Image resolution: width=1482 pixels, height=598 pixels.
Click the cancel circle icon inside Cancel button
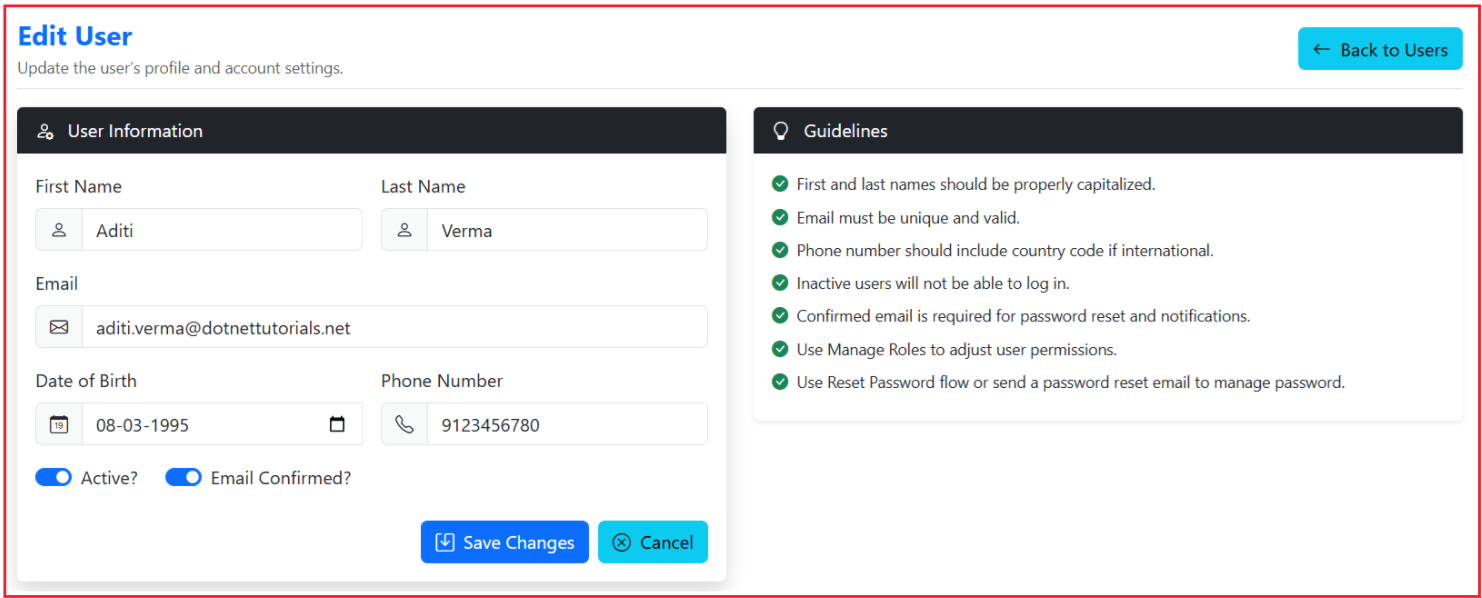(621, 541)
